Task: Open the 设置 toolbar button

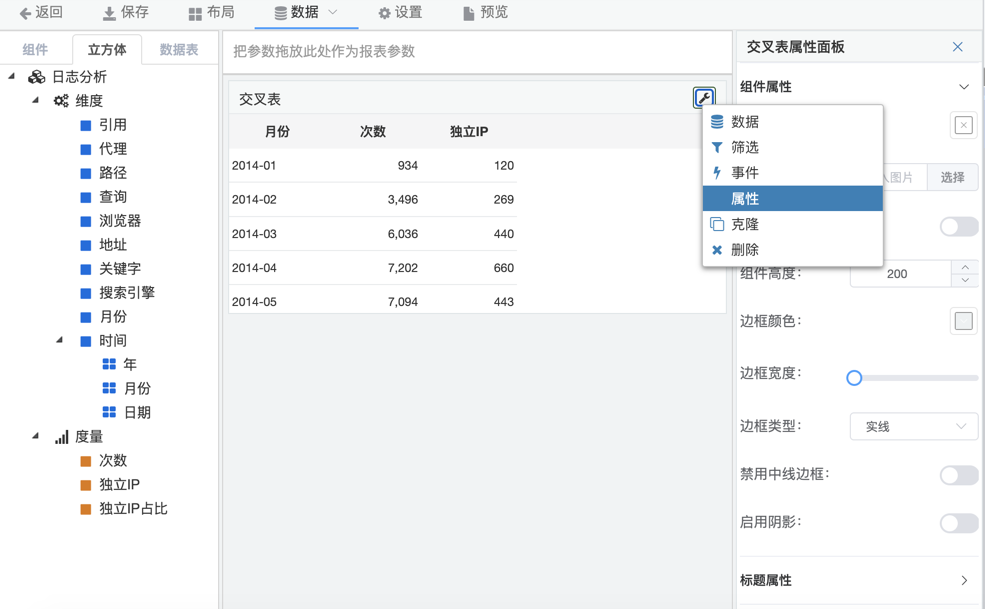Action: (400, 13)
